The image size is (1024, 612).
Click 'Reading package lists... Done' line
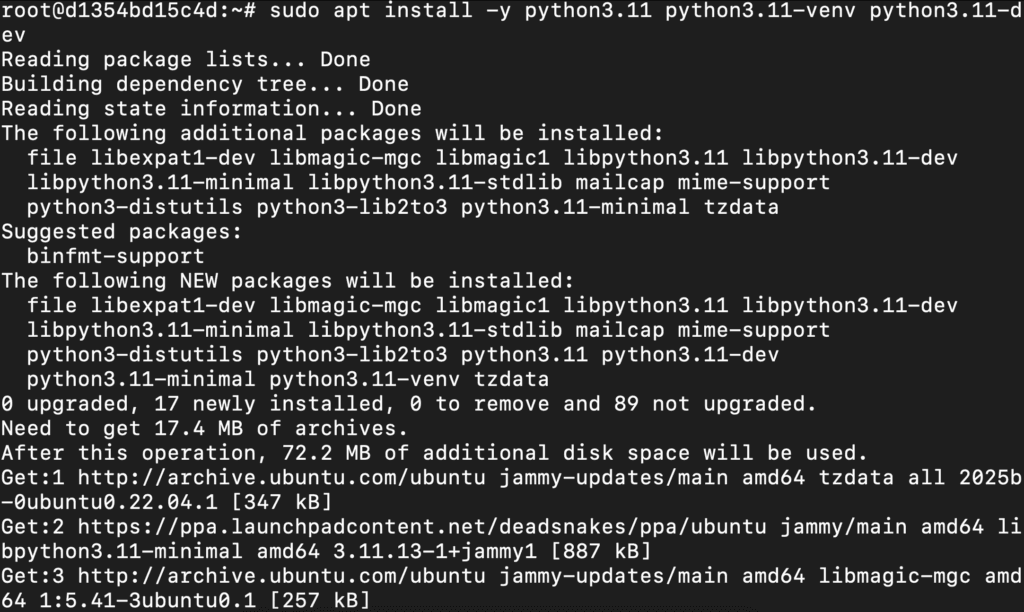pyautogui.click(x=185, y=59)
